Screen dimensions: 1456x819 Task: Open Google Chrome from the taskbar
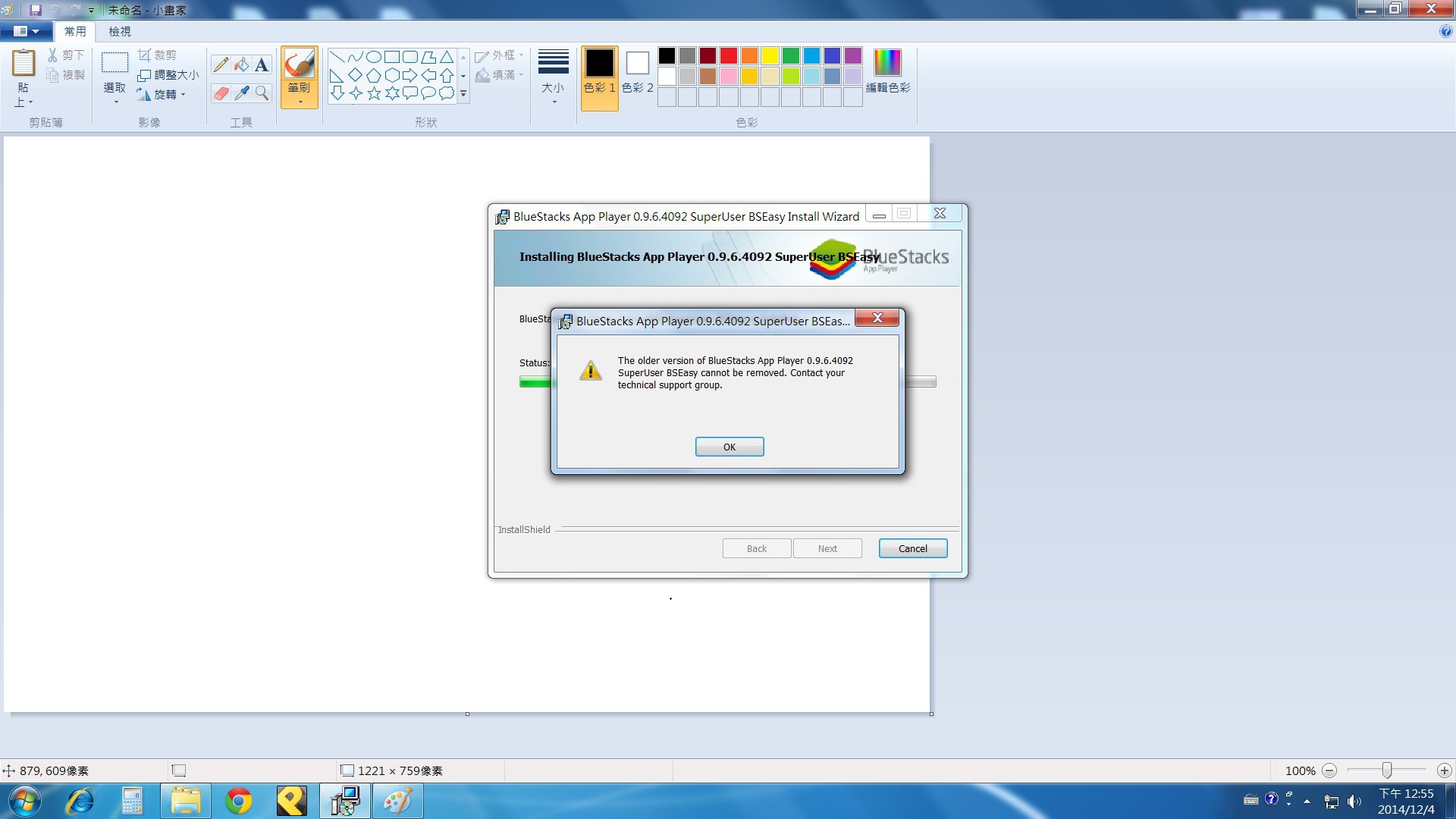(239, 801)
